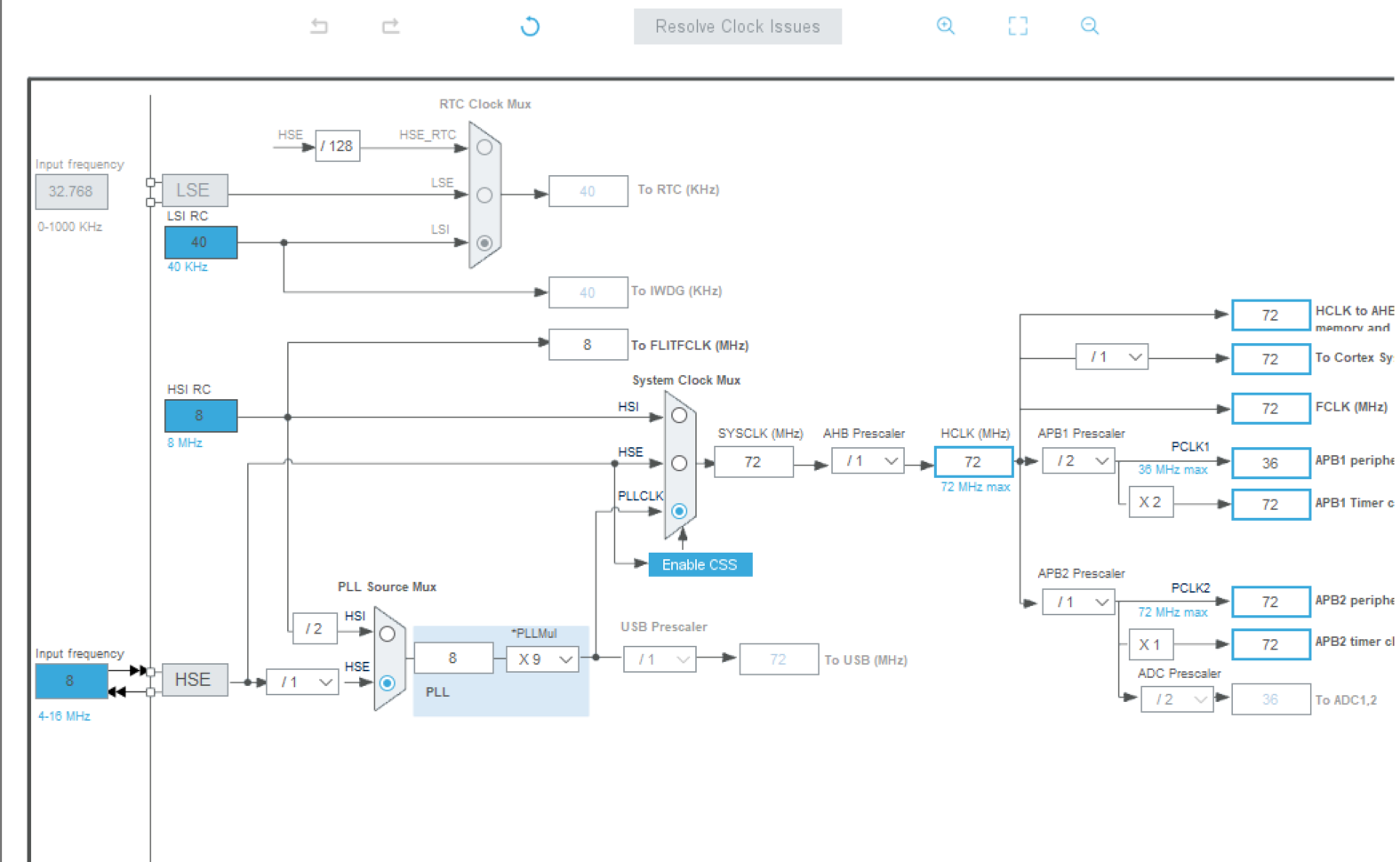Screen dimensions: 1400x862
Task: Open the APB2 Prescaler dropdown
Action: coord(1079,602)
